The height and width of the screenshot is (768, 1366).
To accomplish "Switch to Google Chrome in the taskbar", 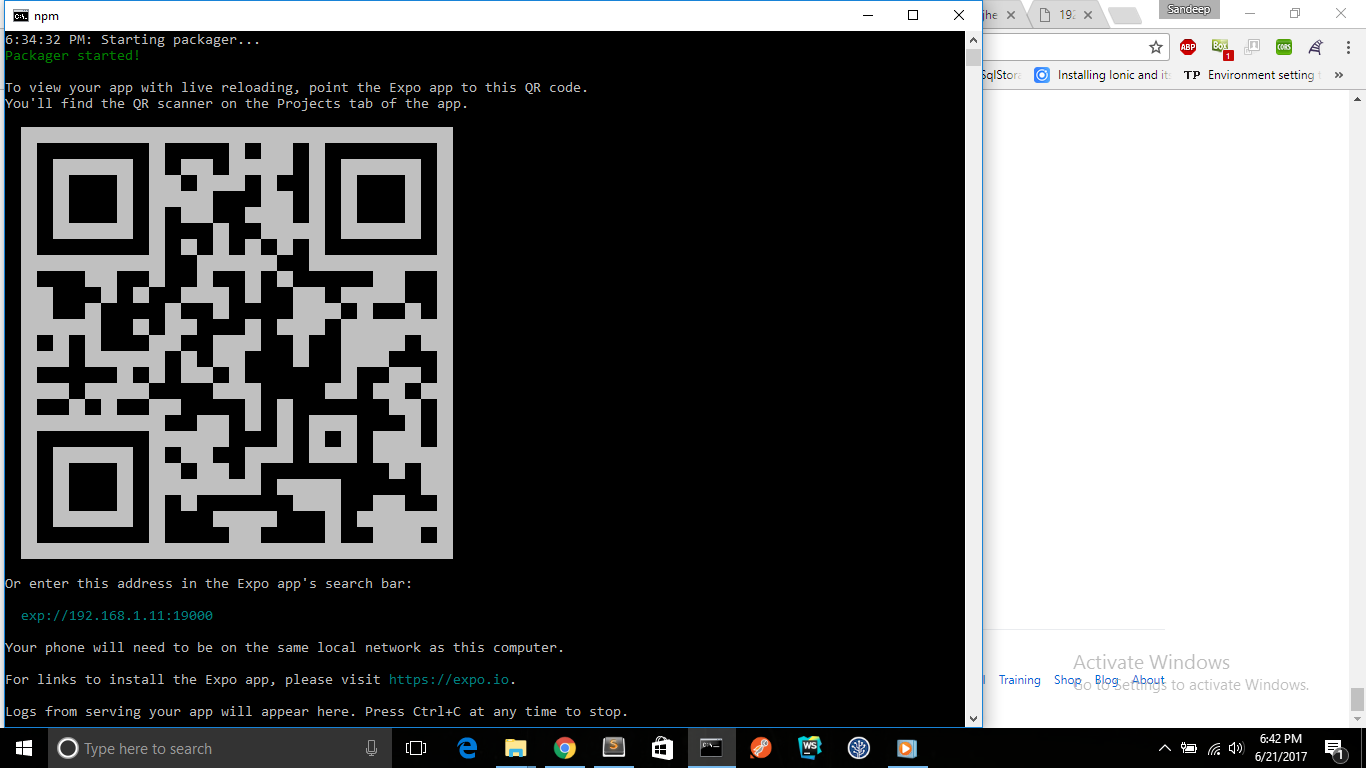I will pyautogui.click(x=565, y=748).
